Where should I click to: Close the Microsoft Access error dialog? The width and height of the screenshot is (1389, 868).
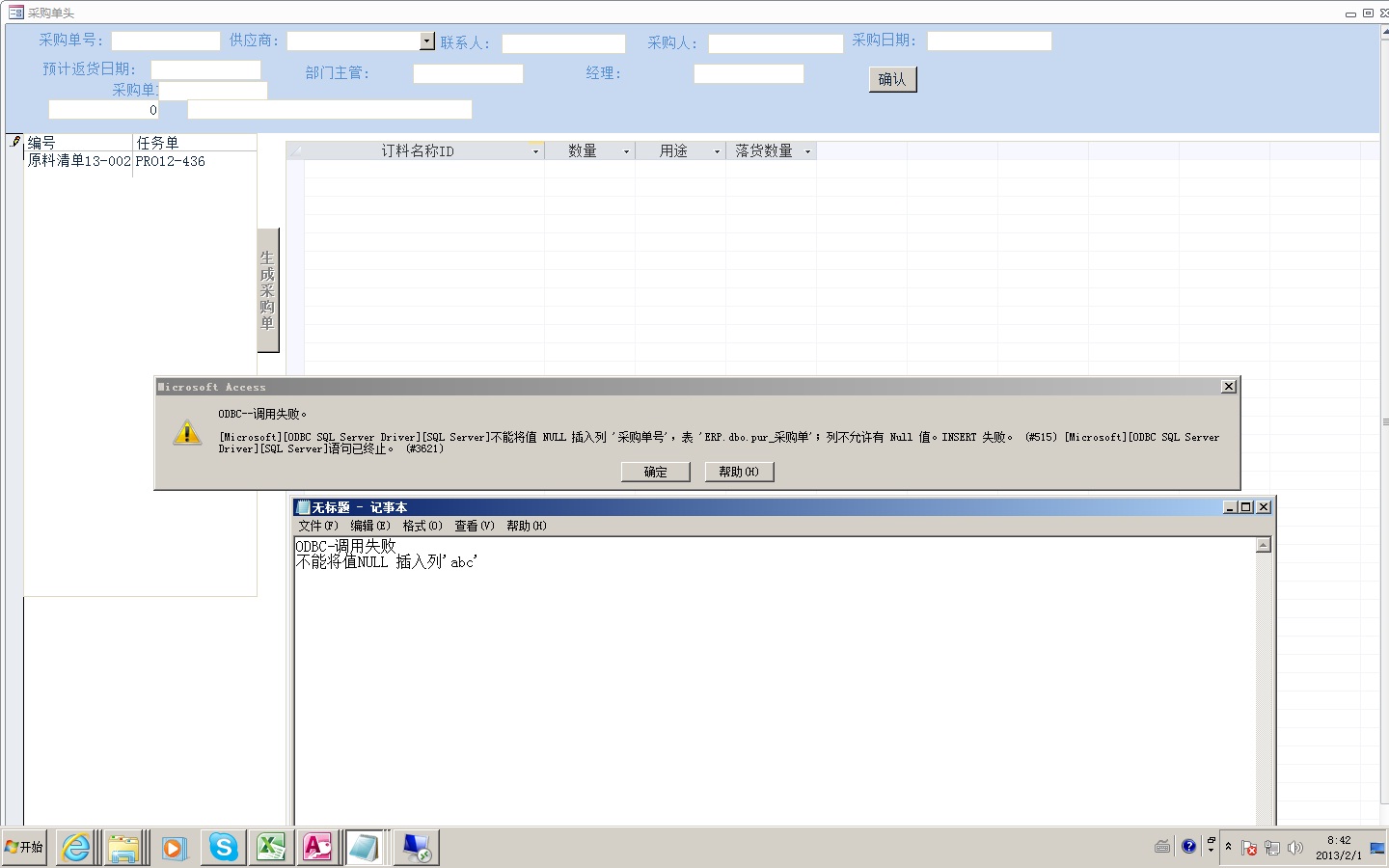pyautogui.click(x=1228, y=387)
